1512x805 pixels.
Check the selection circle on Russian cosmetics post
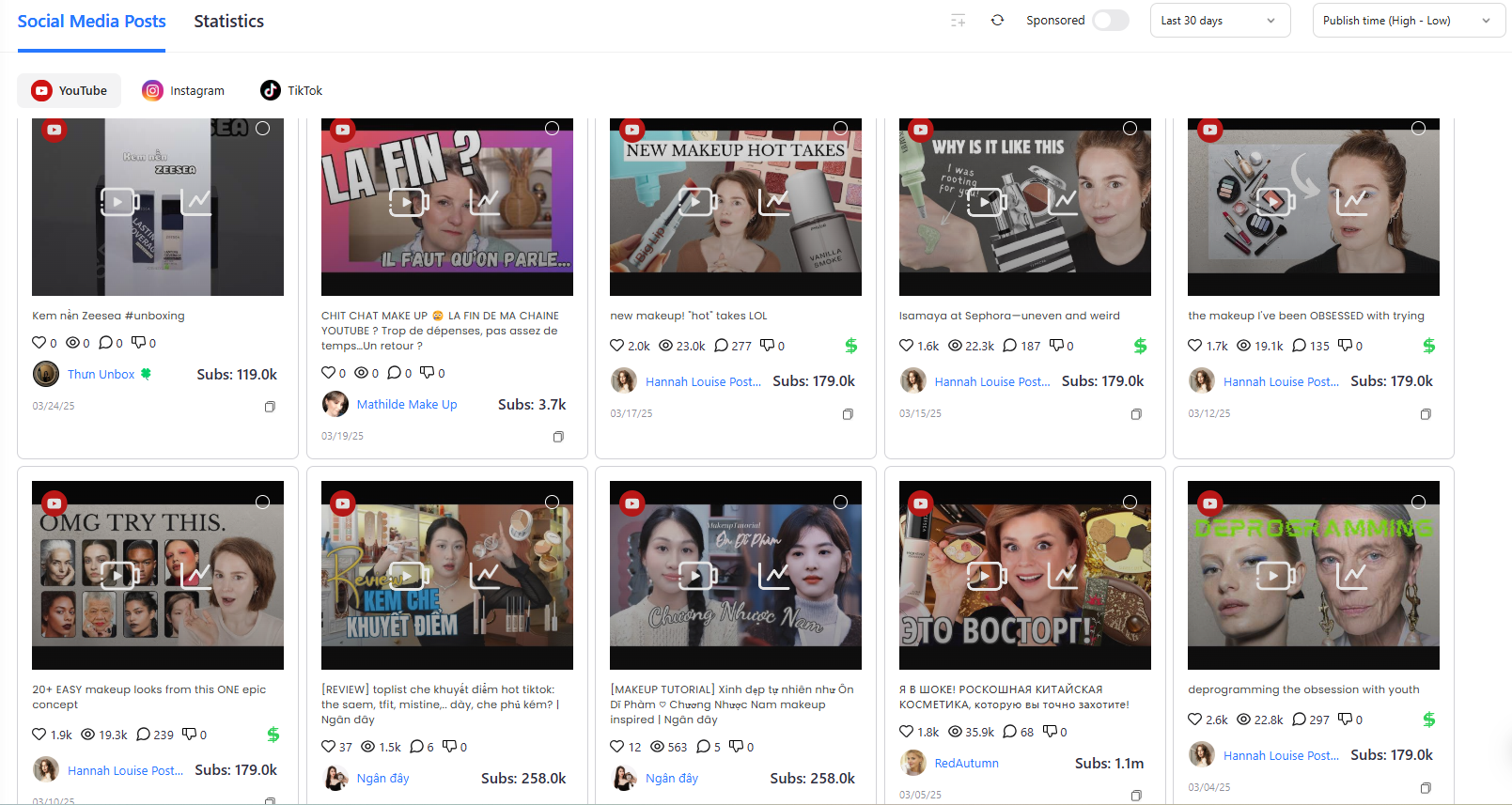1130,503
